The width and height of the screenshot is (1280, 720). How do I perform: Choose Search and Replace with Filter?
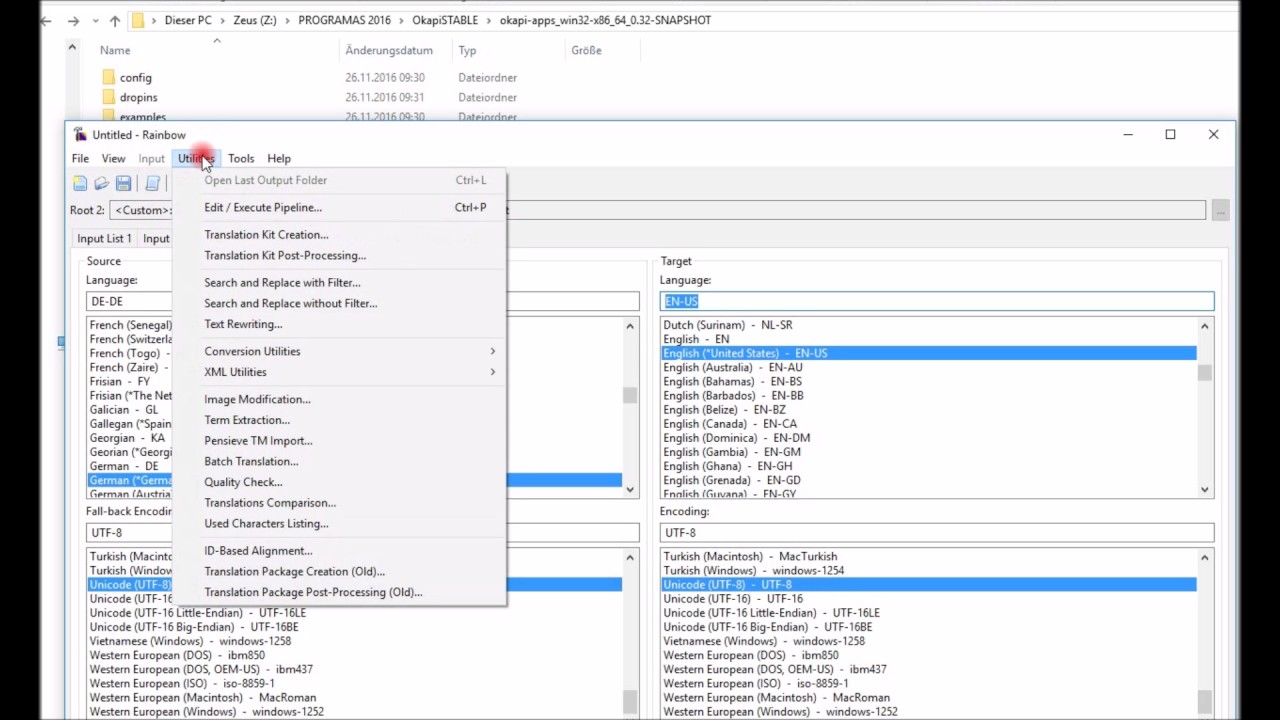[340, 282]
